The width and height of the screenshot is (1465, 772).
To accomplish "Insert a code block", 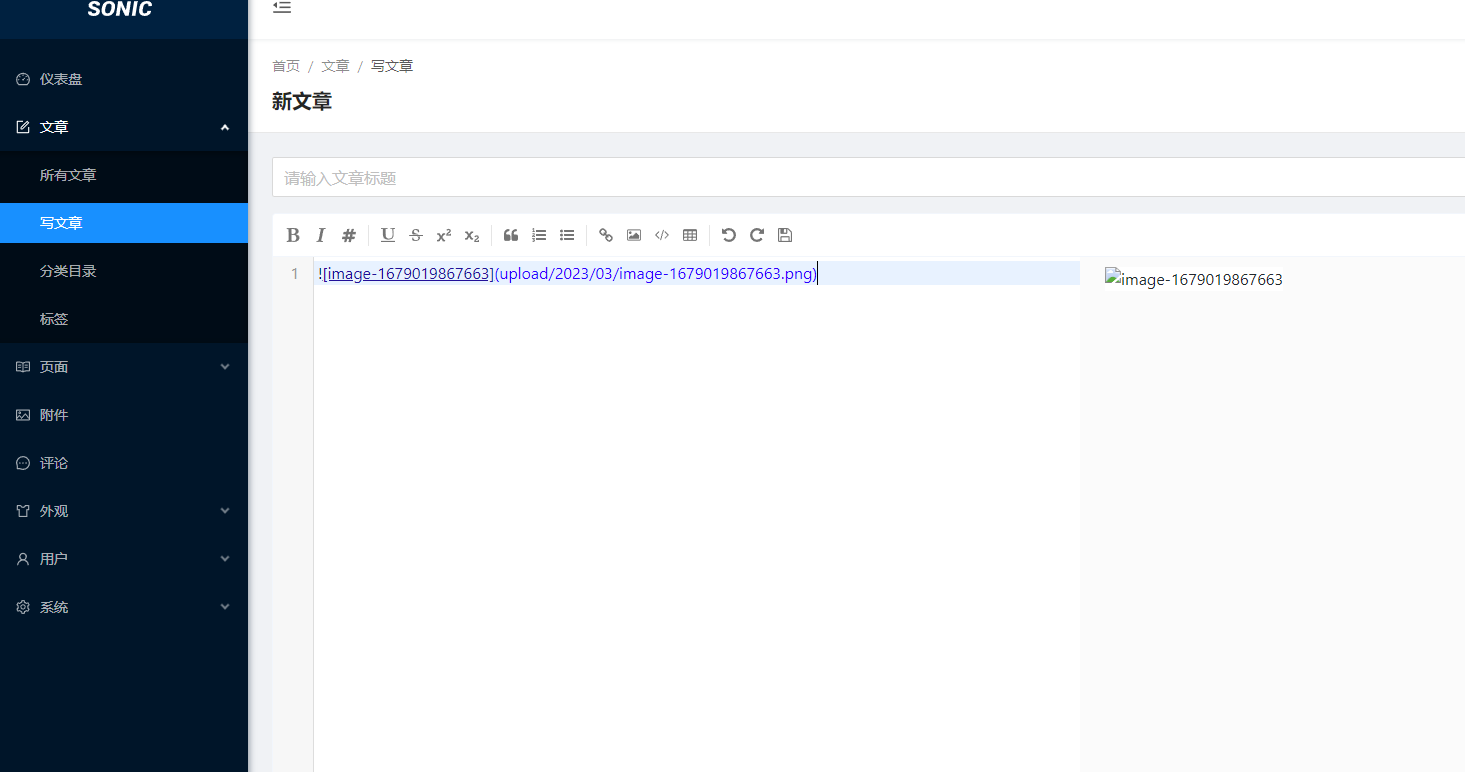I will tap(661, 234).
